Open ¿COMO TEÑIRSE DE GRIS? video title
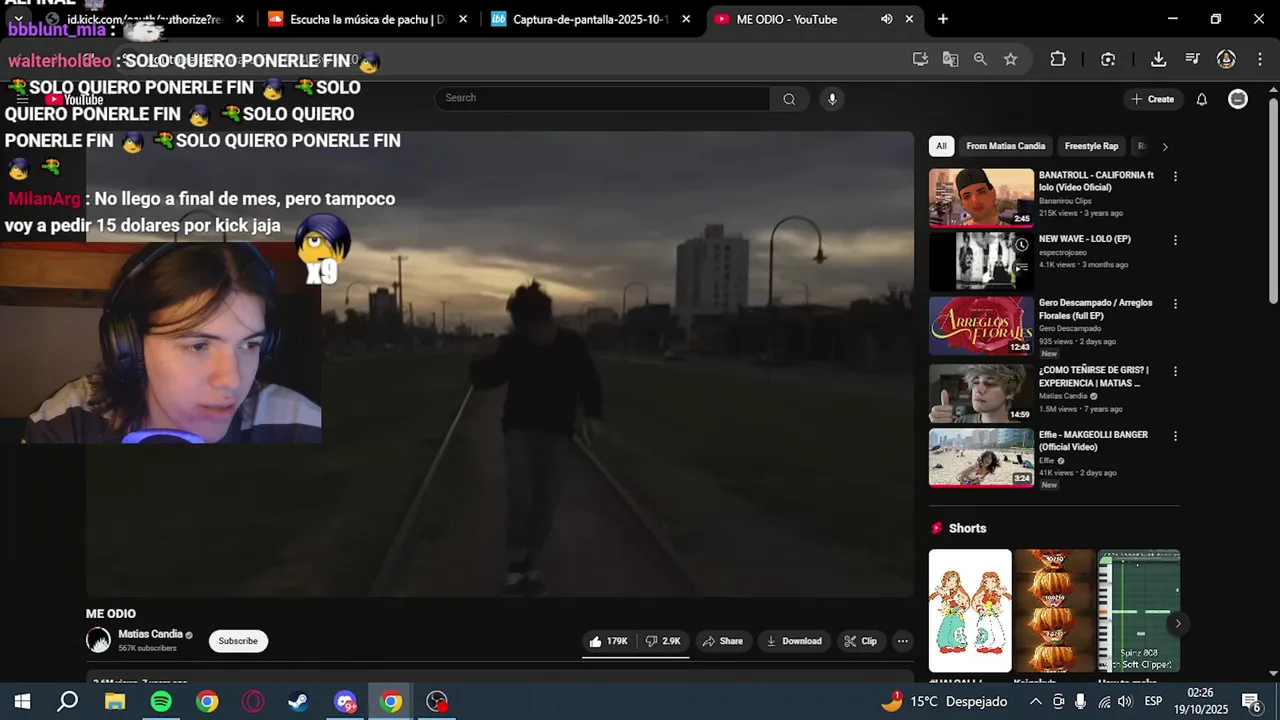 [1093, 376]
